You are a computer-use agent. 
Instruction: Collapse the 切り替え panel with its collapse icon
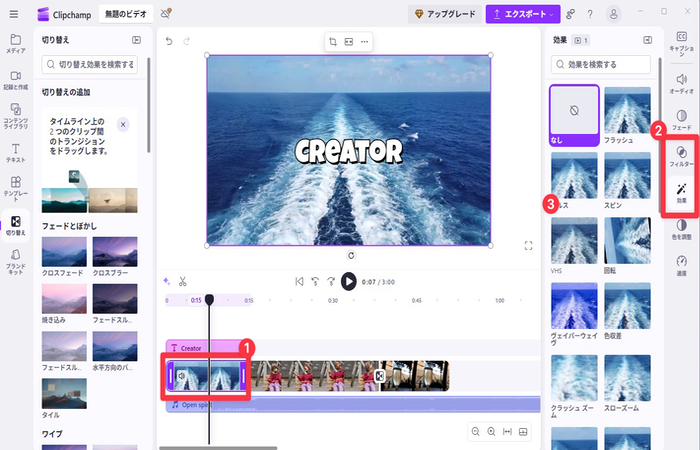point(136,40)
